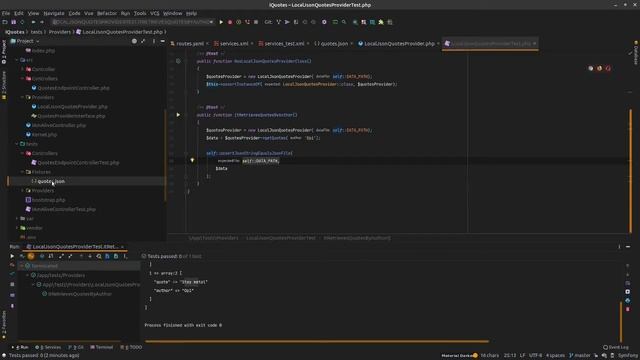Collapse the Fixtures folder

[22, 172]
